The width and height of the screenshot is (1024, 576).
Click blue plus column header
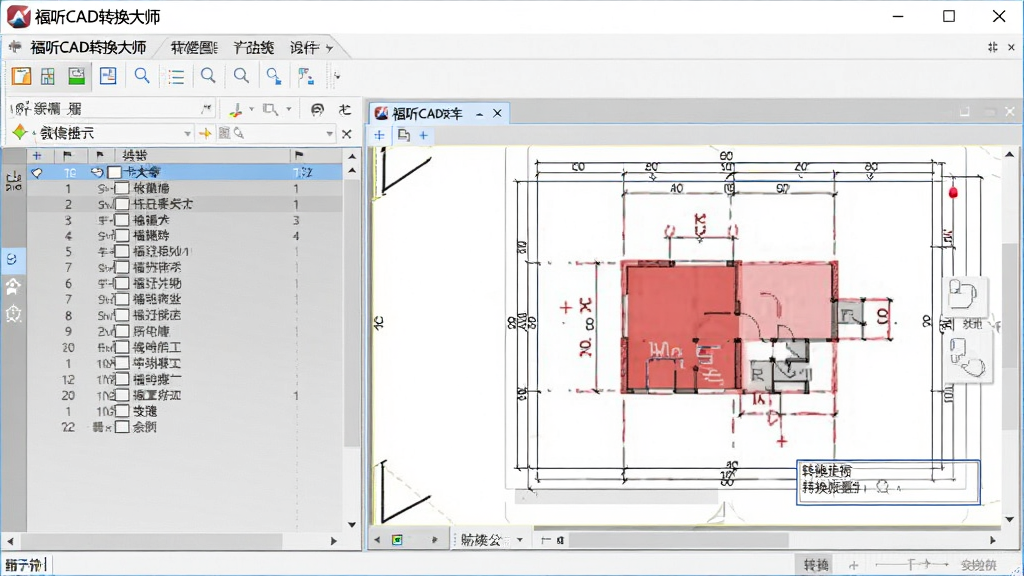(x=37, y=155)
